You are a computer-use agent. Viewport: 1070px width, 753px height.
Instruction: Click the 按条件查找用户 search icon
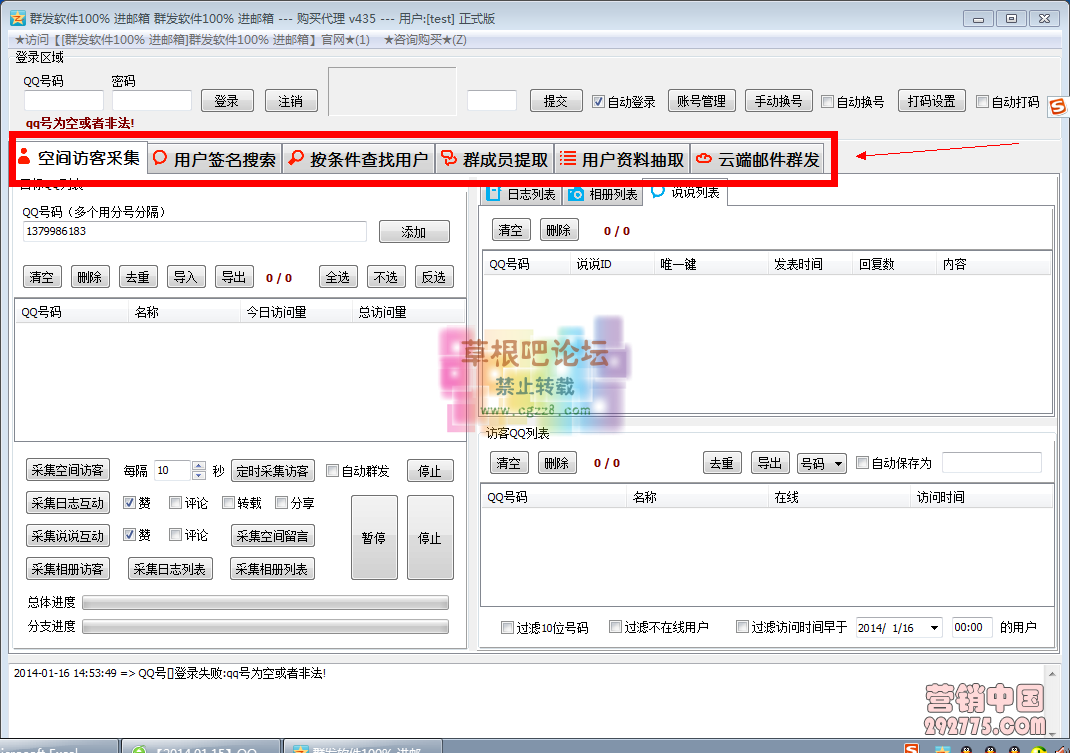point(299,158)
